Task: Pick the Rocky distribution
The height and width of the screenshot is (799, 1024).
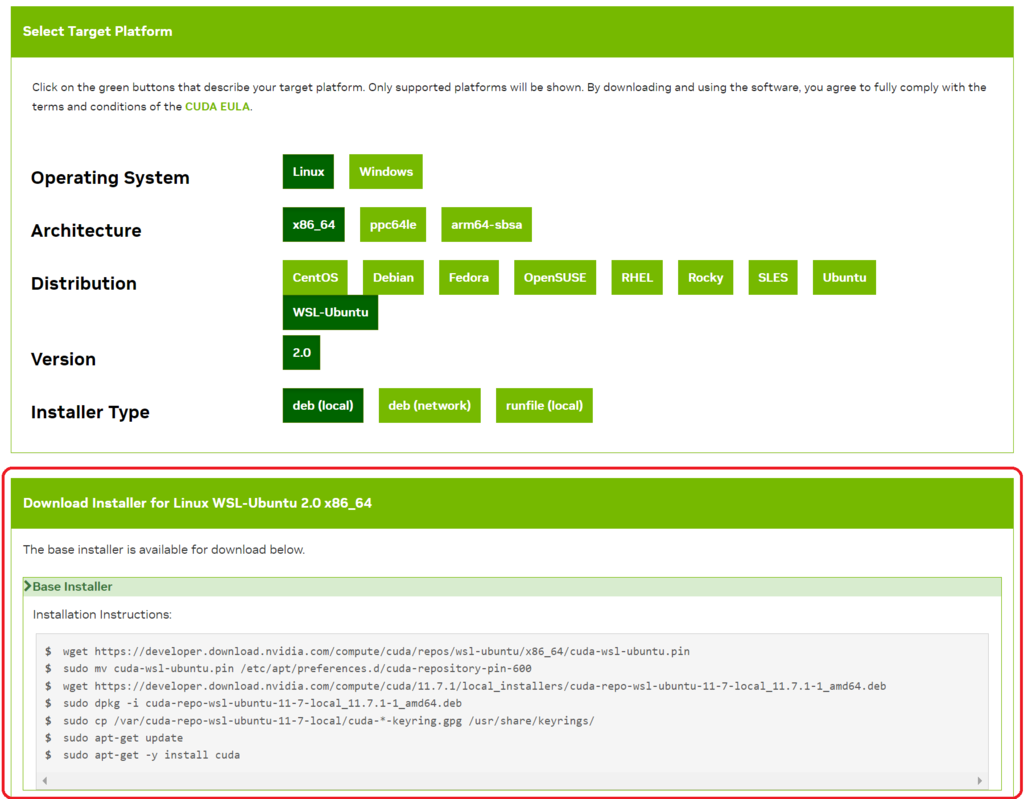Action: [x=705, y=278]
